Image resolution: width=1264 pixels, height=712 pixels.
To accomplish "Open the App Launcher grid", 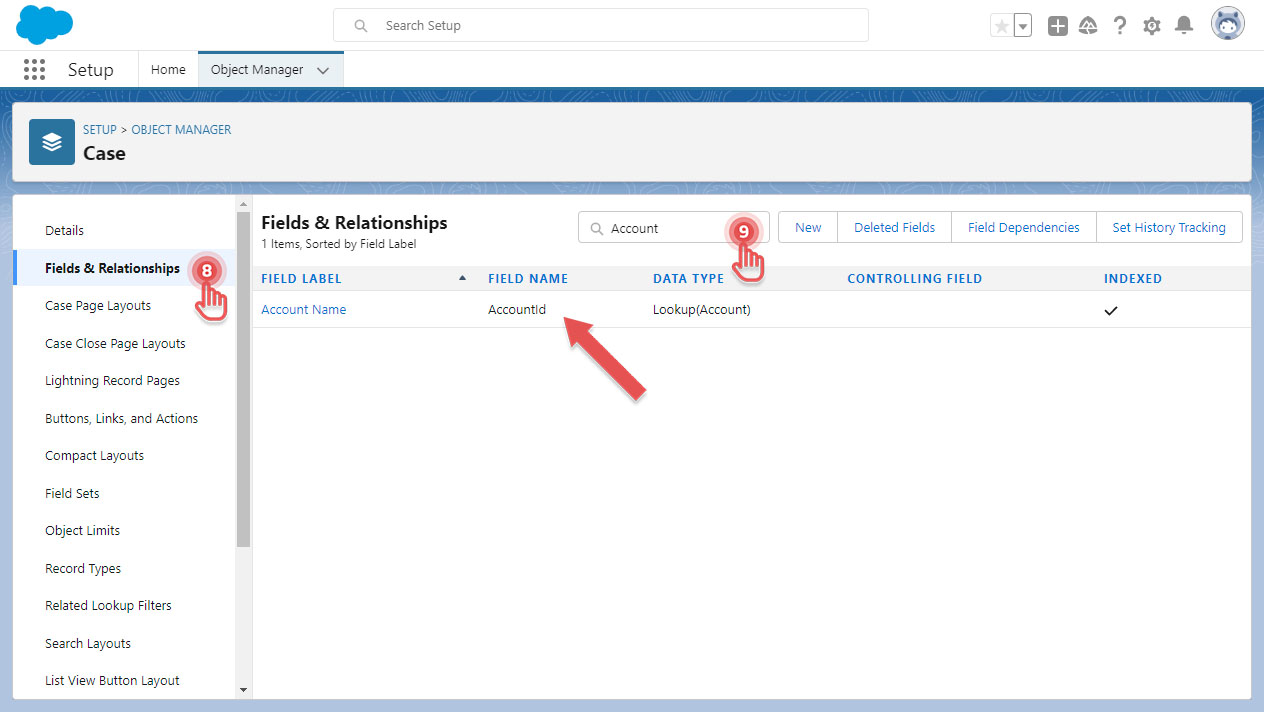I will (34, 69).
